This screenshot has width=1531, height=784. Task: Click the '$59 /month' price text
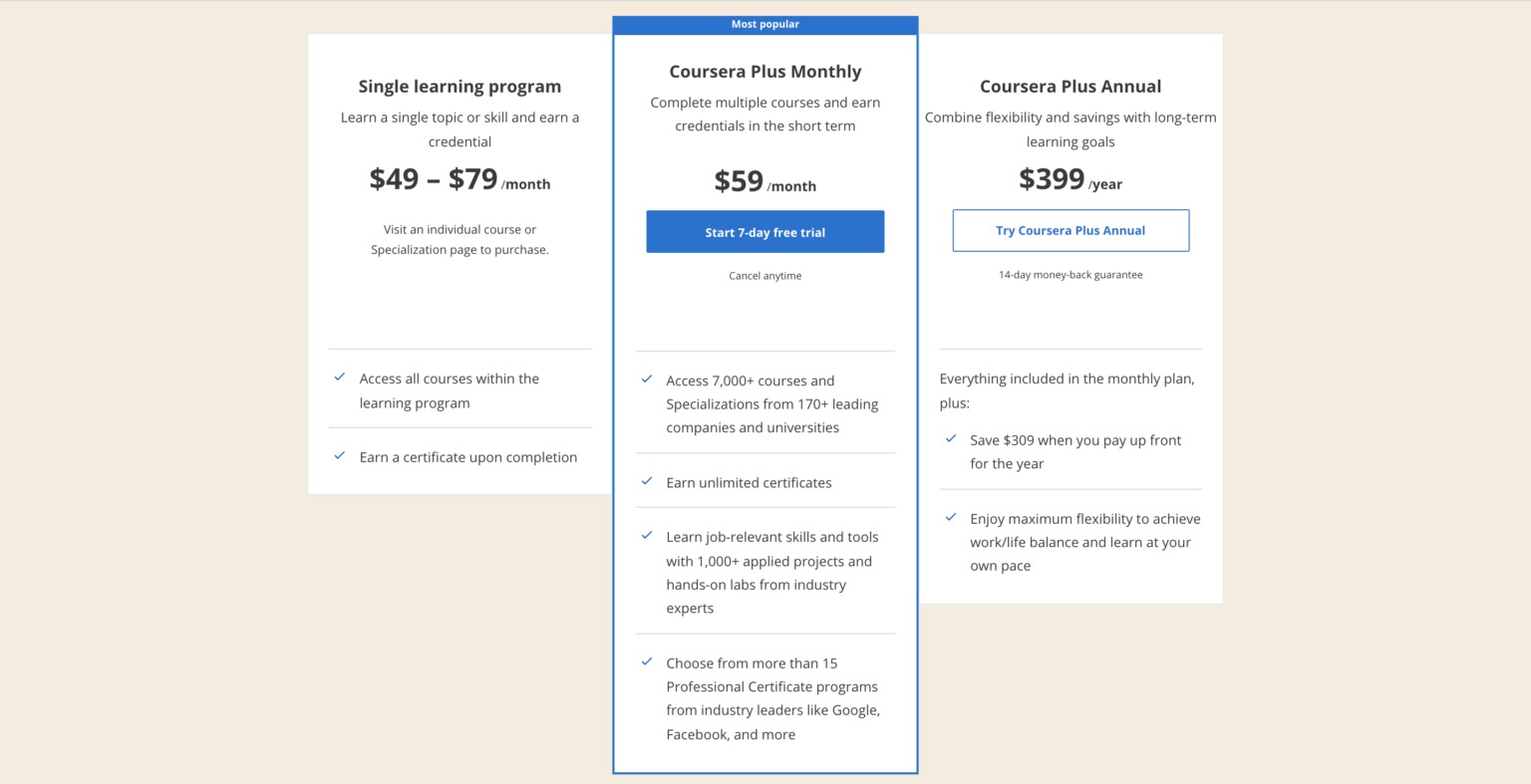click(x=765, y=181)
